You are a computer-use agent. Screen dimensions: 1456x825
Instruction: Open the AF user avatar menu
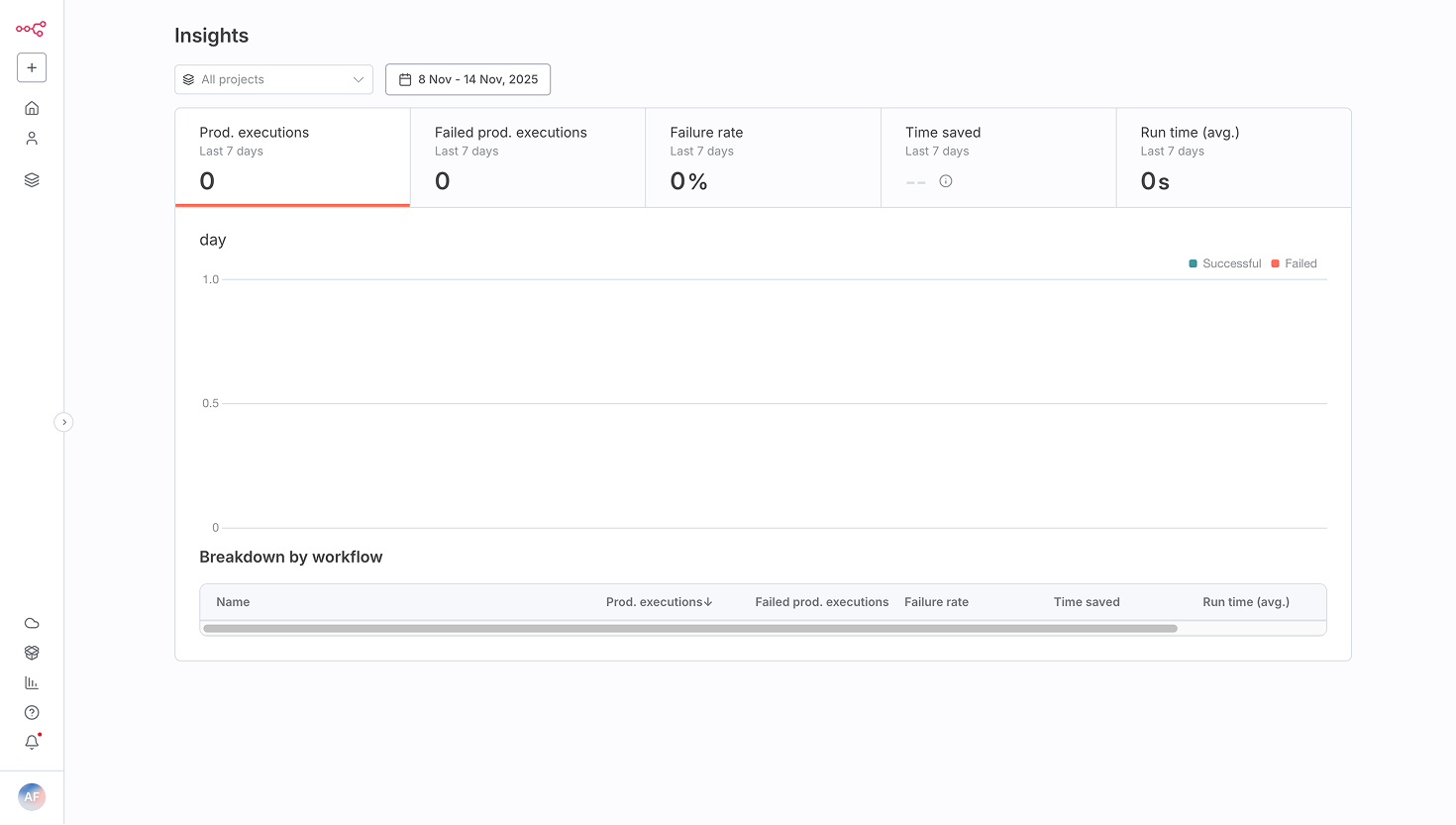(32, 796)
